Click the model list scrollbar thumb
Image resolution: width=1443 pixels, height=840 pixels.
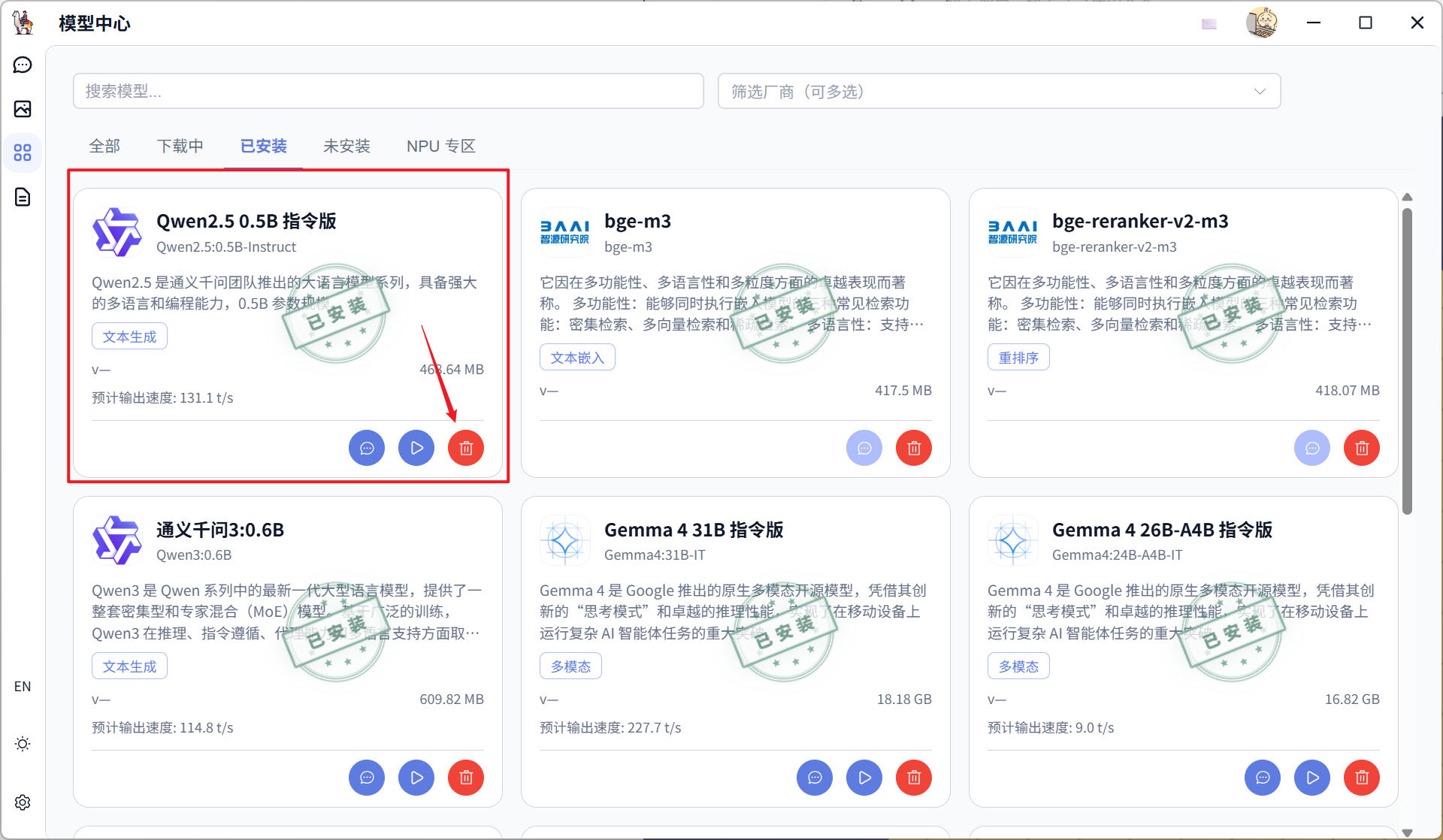tap(1408, 361)
